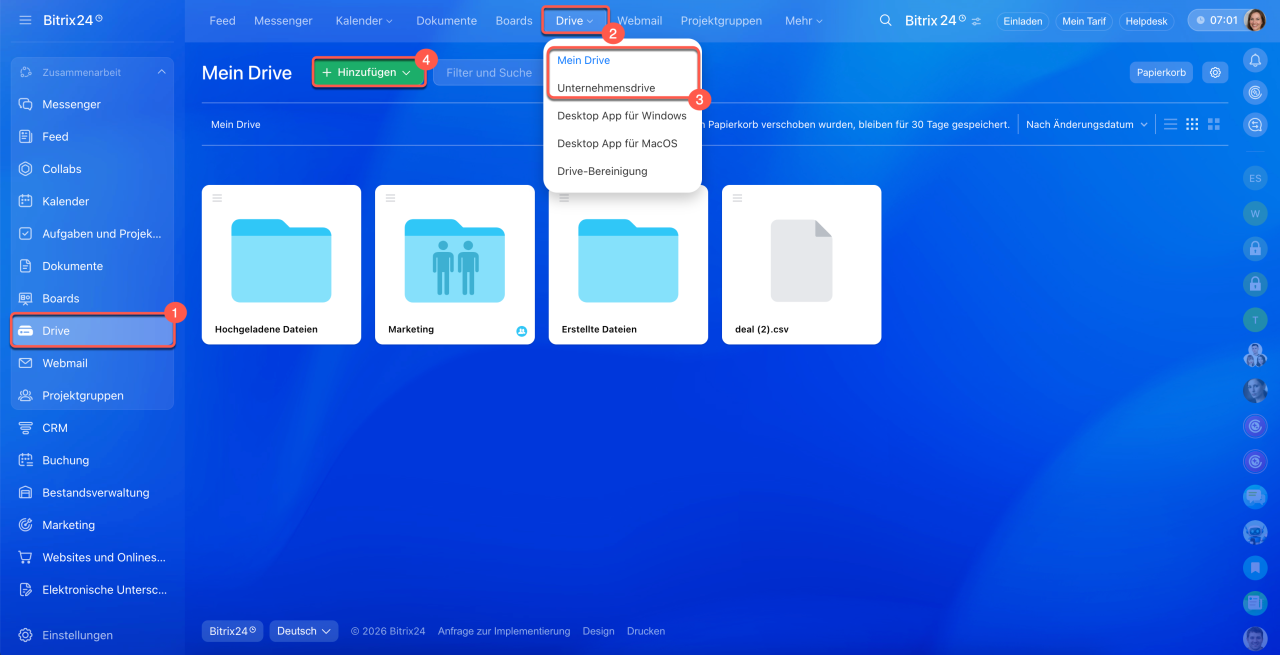This screenshot has width=1280, height=655.
Task: Open the Drive dropdown in top menu
Action: point(575,20)
